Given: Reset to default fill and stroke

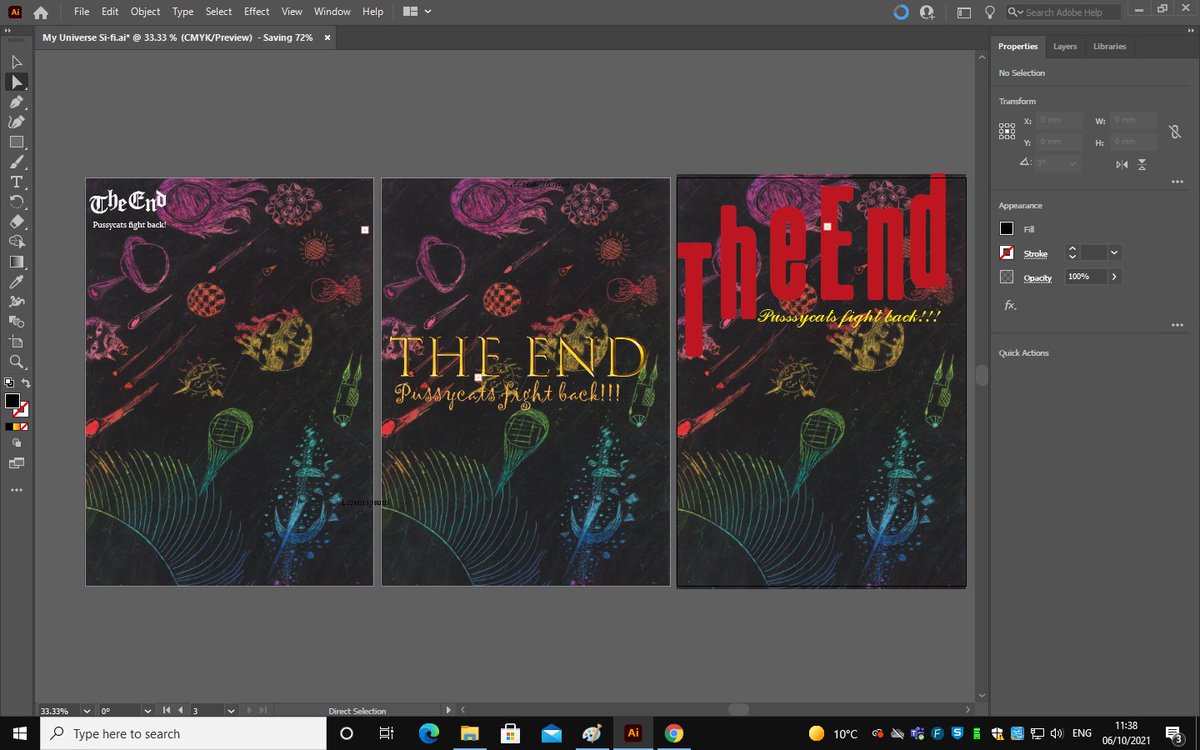Looking at the screenshot, I should tap(8, 383).
